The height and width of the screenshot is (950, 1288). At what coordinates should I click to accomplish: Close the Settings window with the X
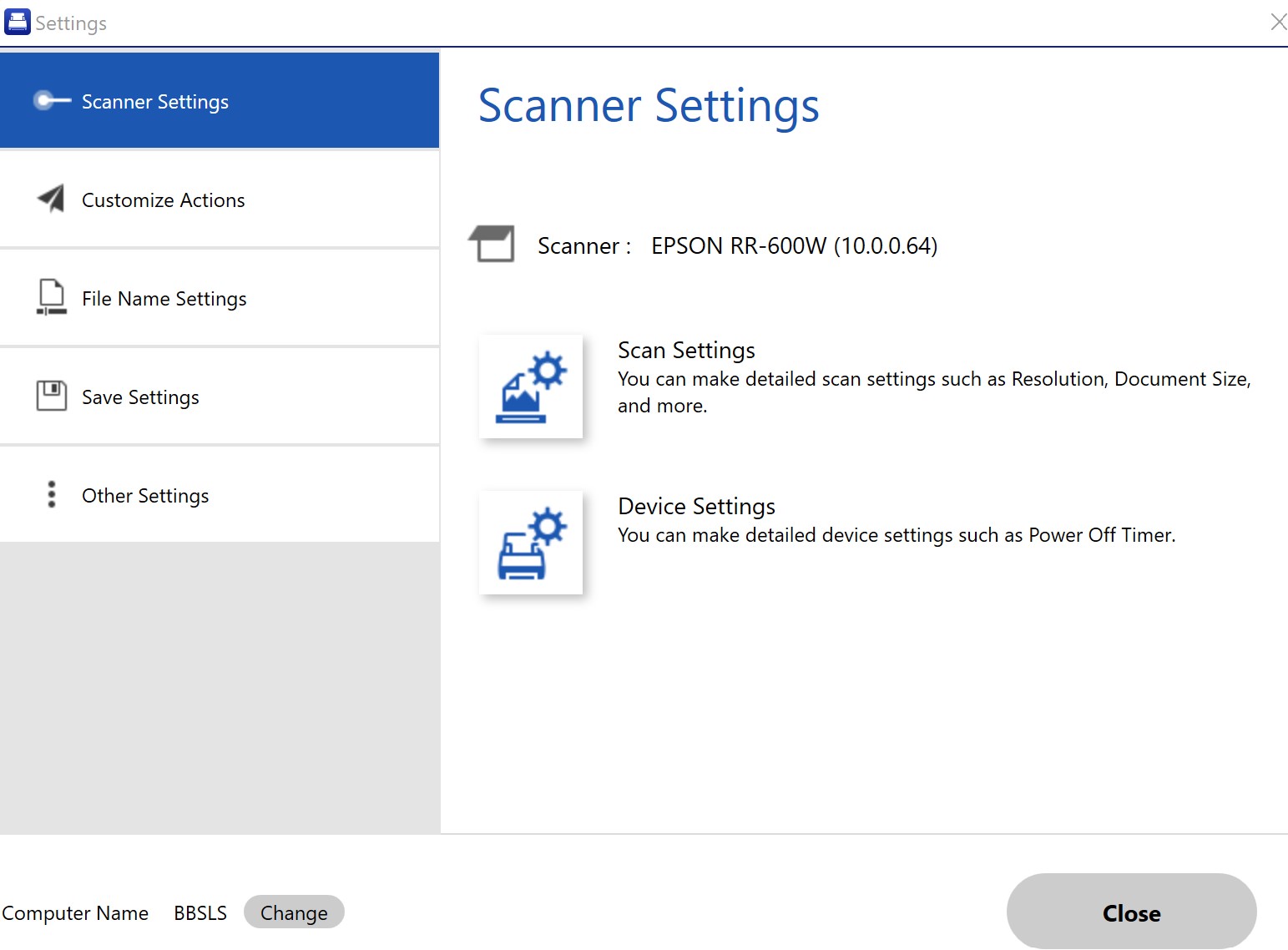click(1277, 22)
